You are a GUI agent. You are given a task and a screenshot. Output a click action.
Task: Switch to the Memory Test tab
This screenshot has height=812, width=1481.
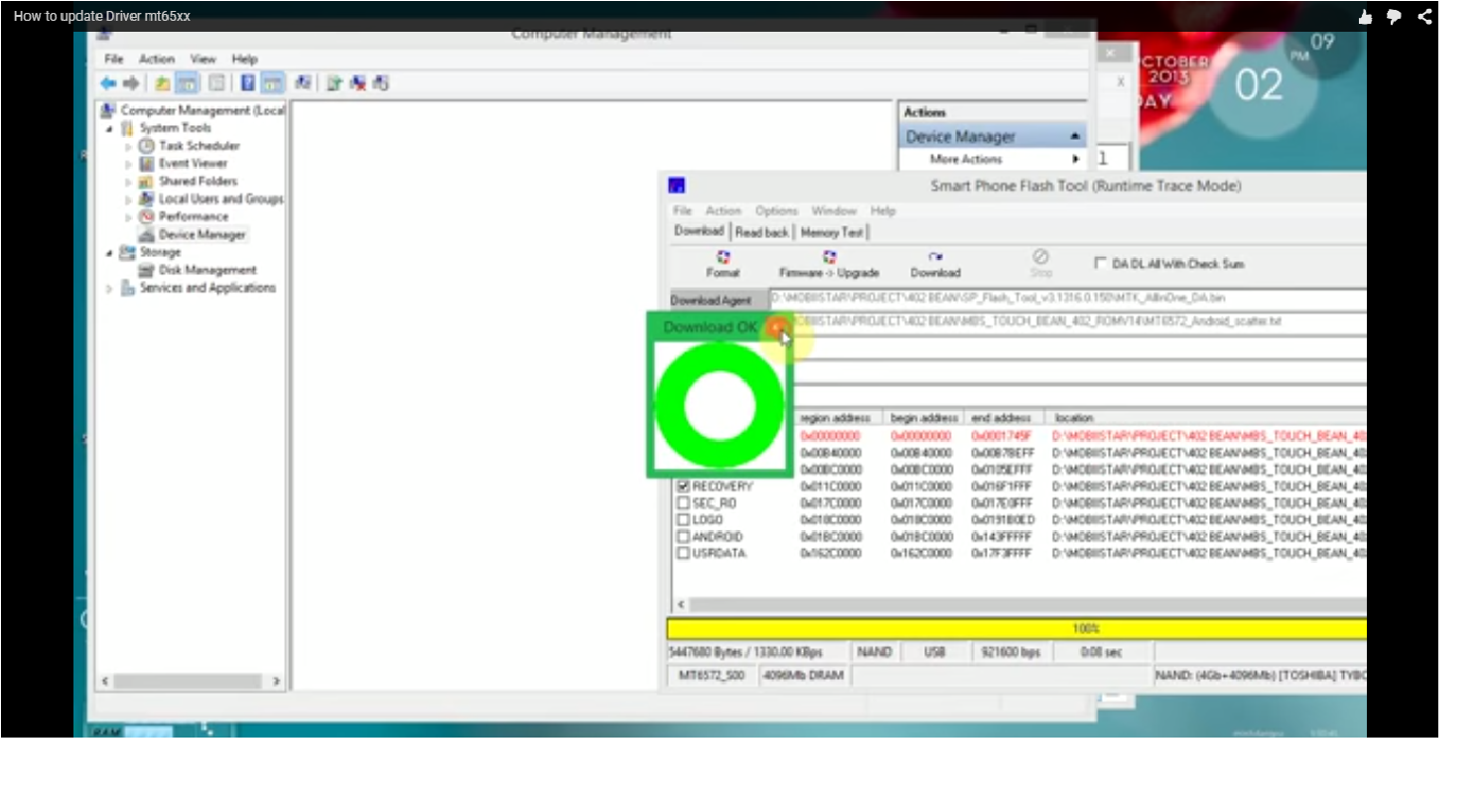pos(832,232)
